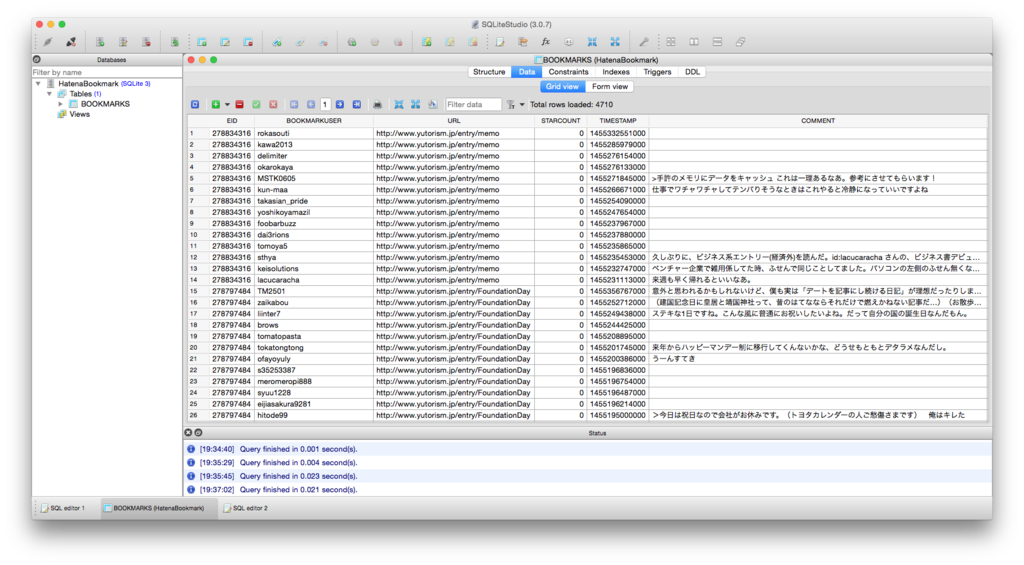Switch to the Triggers tab
Screen dimensions: 1024x565
coord(657,72)
